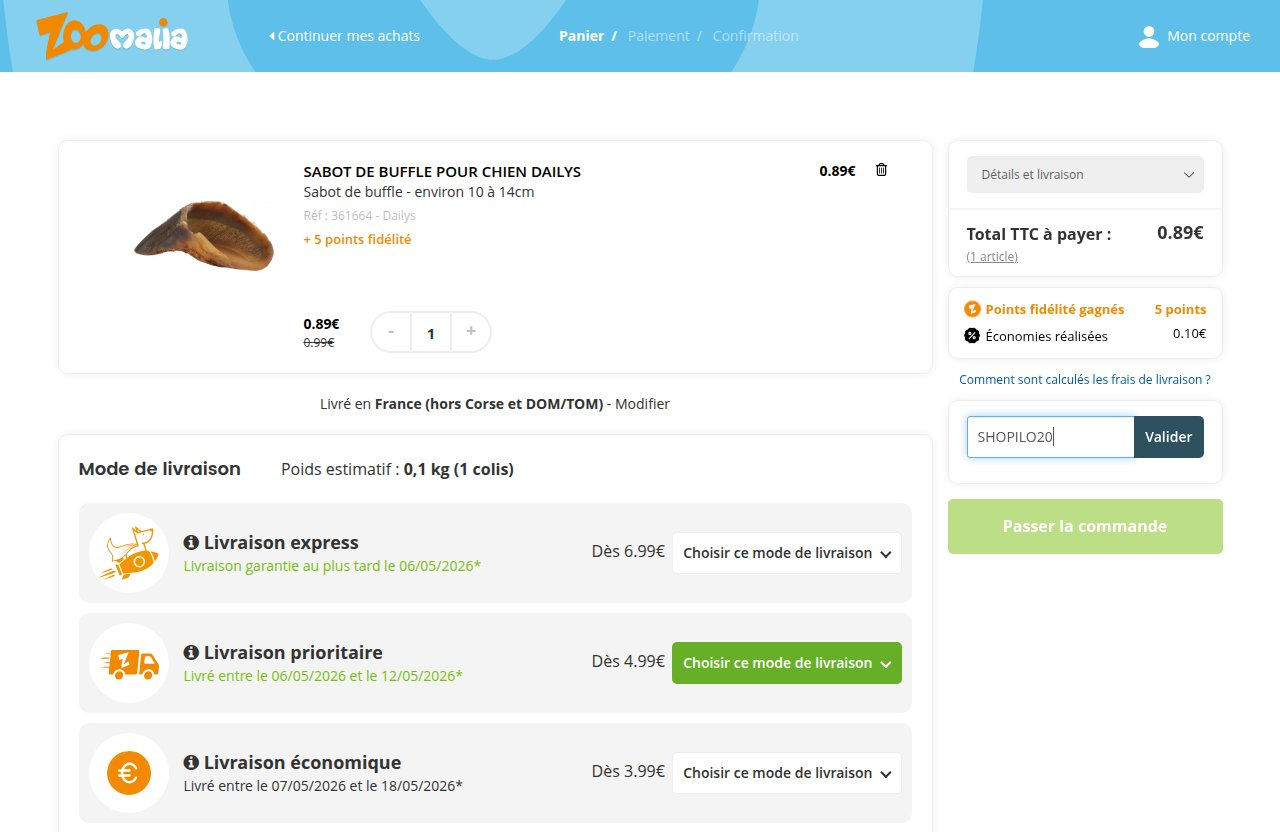Open Mon compte link
This screenshot has width=1280, height=832.
pyautogui.click(x=1208, y=36)
